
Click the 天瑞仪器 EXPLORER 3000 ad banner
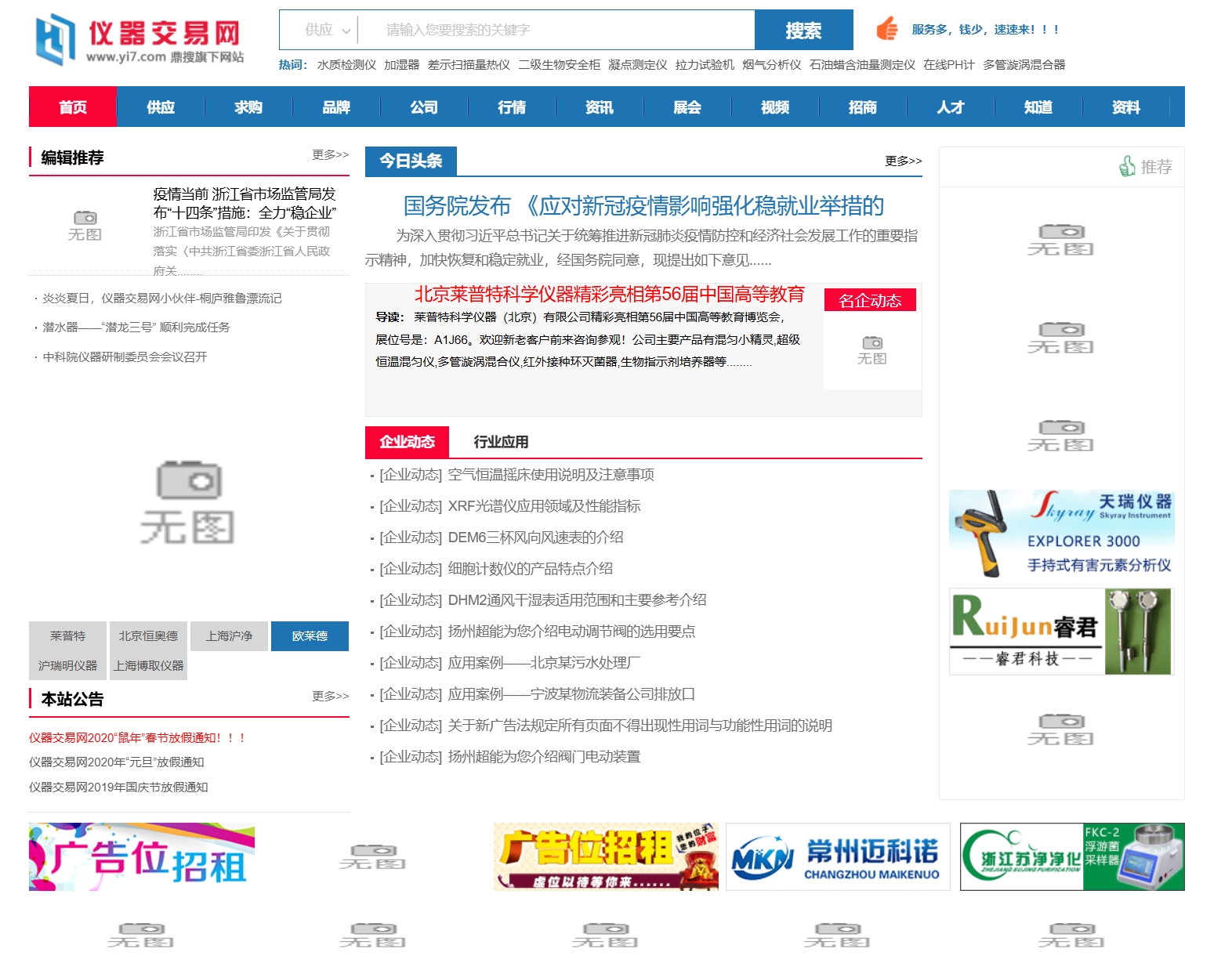(1062, 534)
